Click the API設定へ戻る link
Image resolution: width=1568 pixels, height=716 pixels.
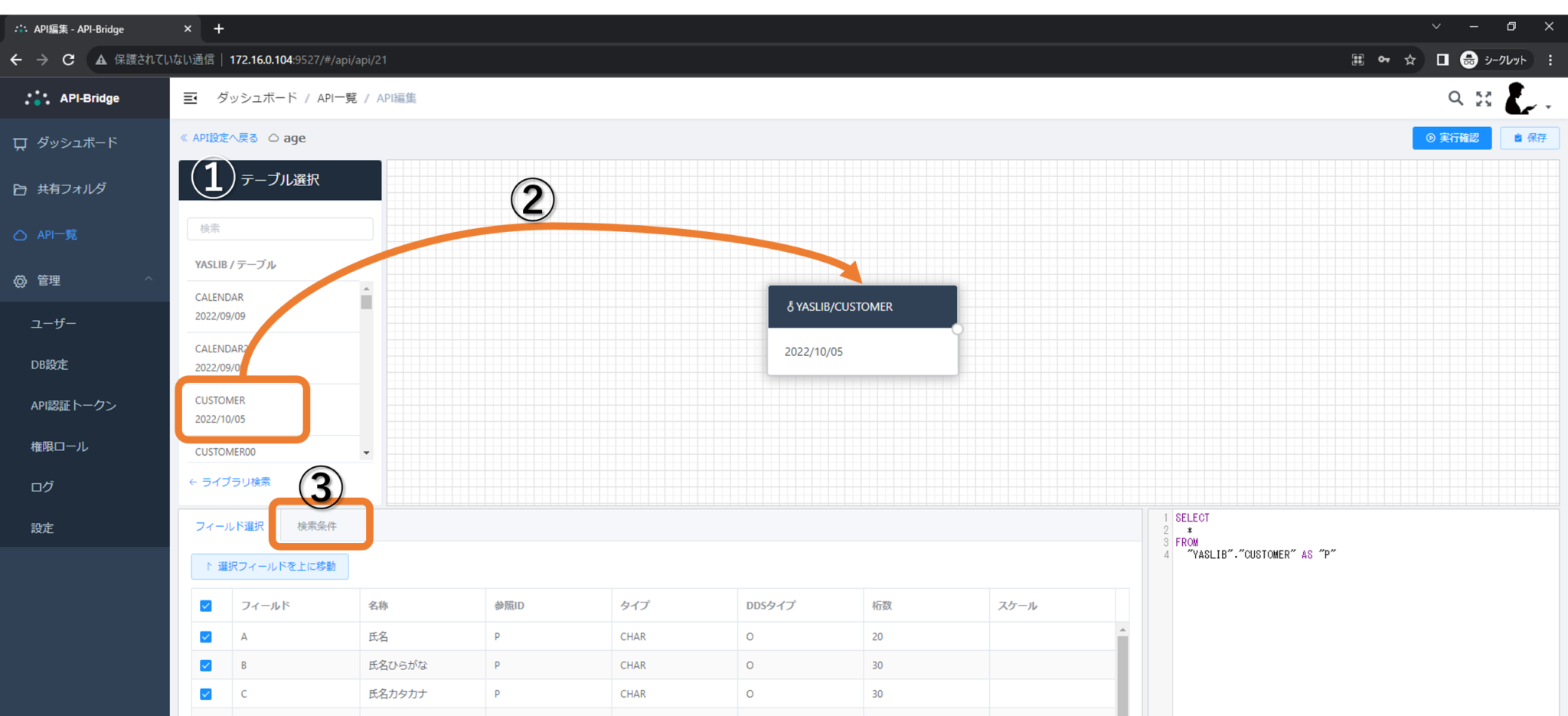point(220,138)
